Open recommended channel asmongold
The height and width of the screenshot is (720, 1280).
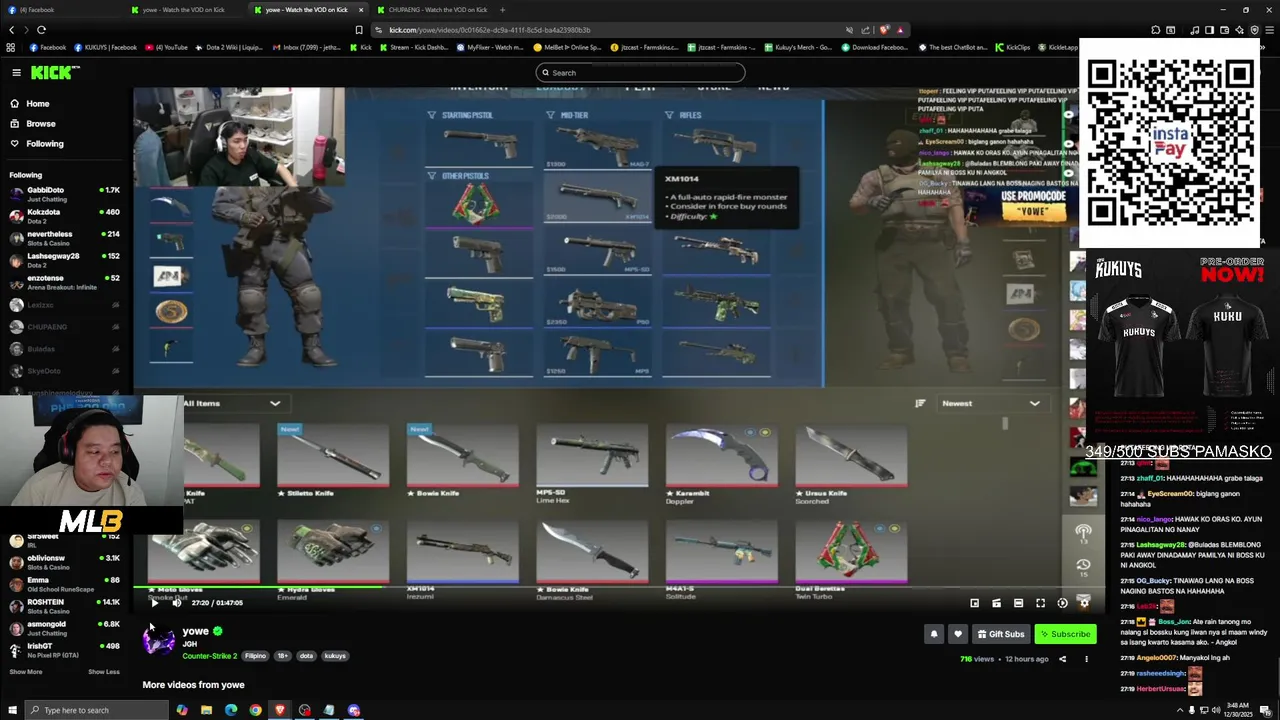pyautogui.click(x=65, y=628)
